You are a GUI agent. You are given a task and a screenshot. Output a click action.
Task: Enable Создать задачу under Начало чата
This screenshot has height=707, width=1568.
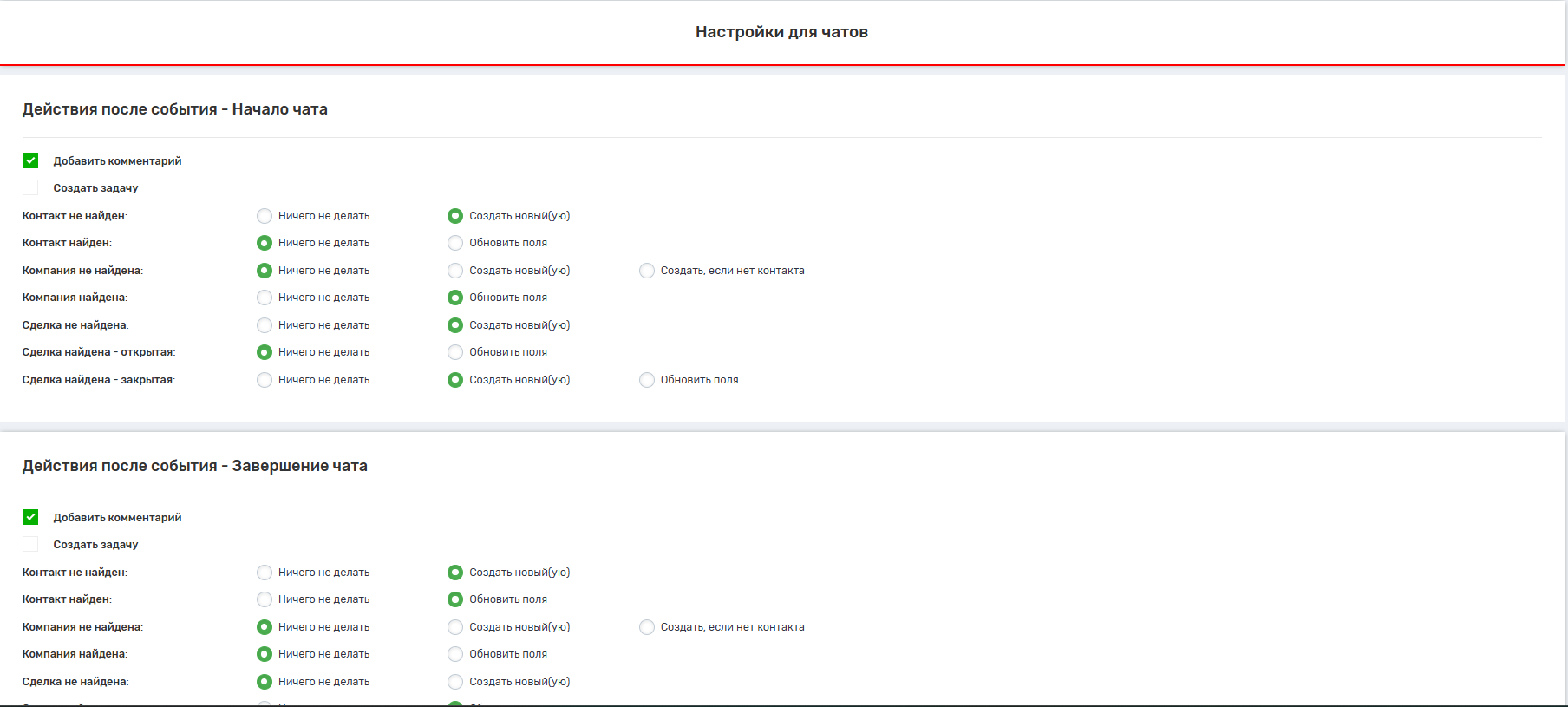30,187
